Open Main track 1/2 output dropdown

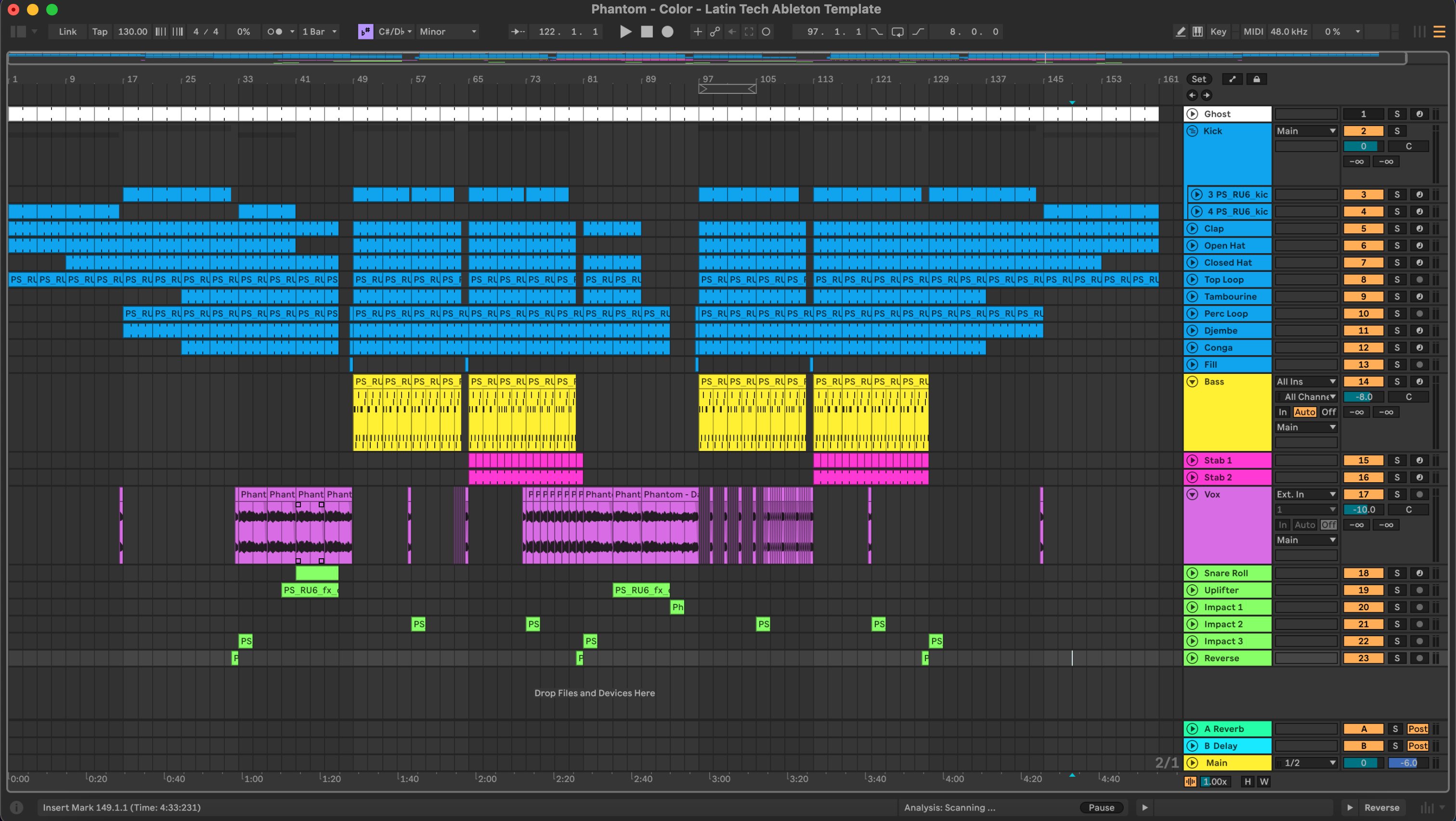(1306, 762)
